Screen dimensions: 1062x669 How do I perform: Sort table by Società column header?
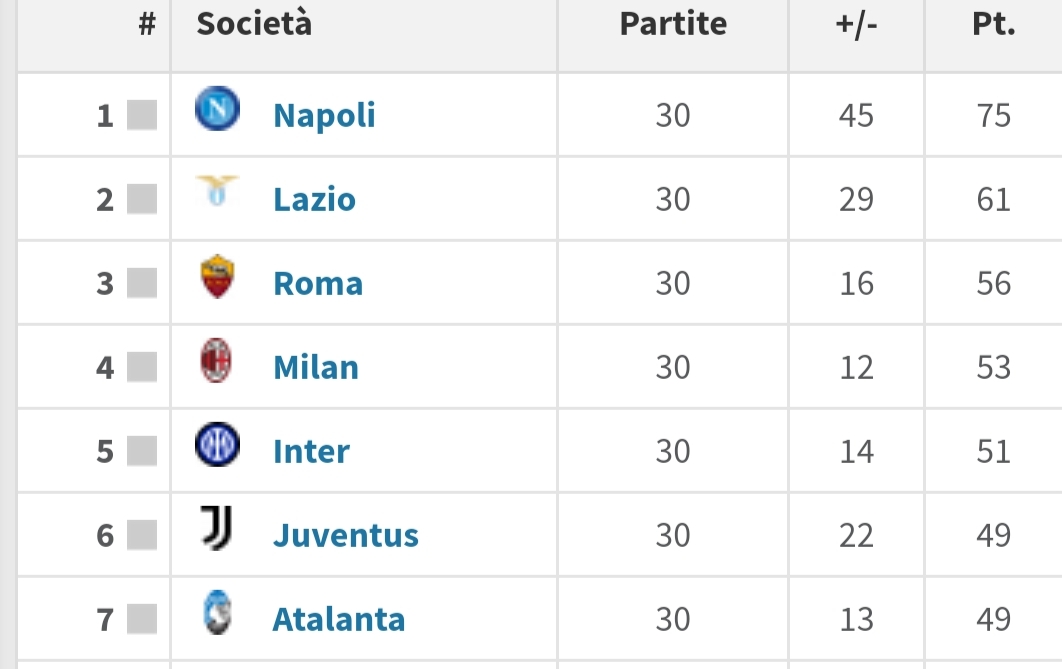tap(254, 24)
